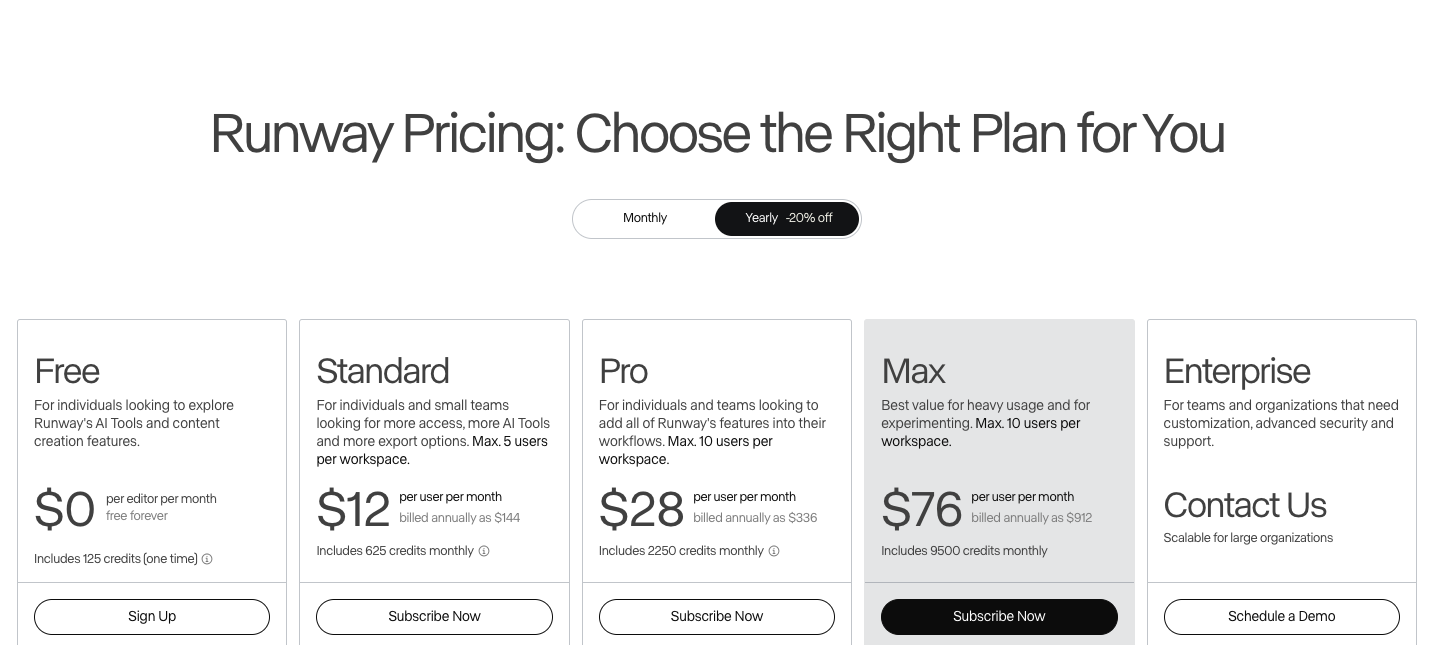
Task: Click the $76 Max price
Action: point(921,508)
